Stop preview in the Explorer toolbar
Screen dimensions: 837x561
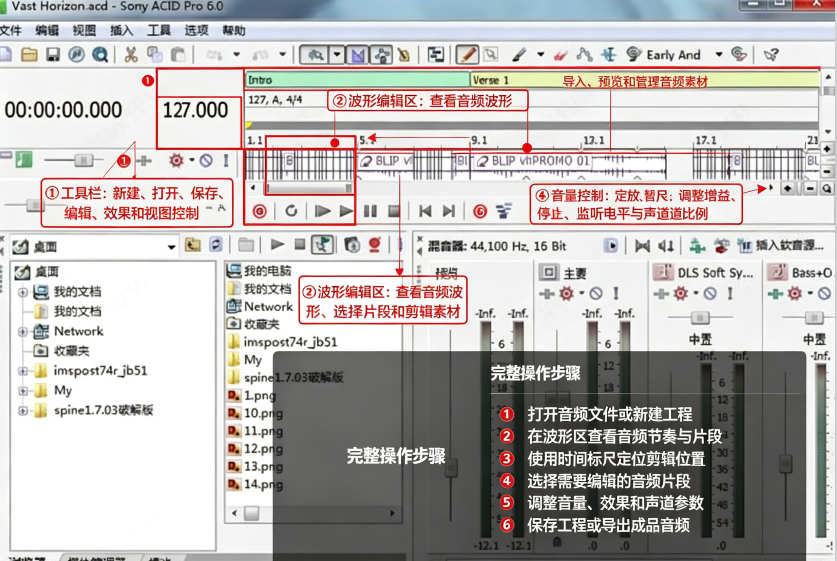coord(300,245)
